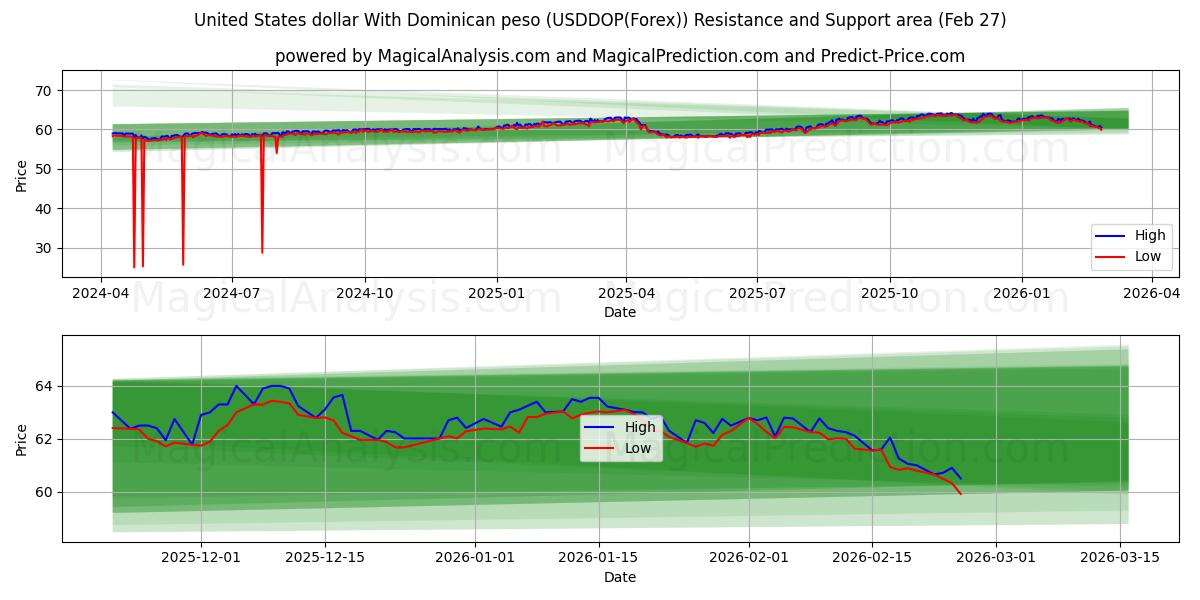Viewport: 1200px width, 600px height.
Task: Click the '2026-03-15' x-axis label in the bottom chart
Action: coord(1120,558)
